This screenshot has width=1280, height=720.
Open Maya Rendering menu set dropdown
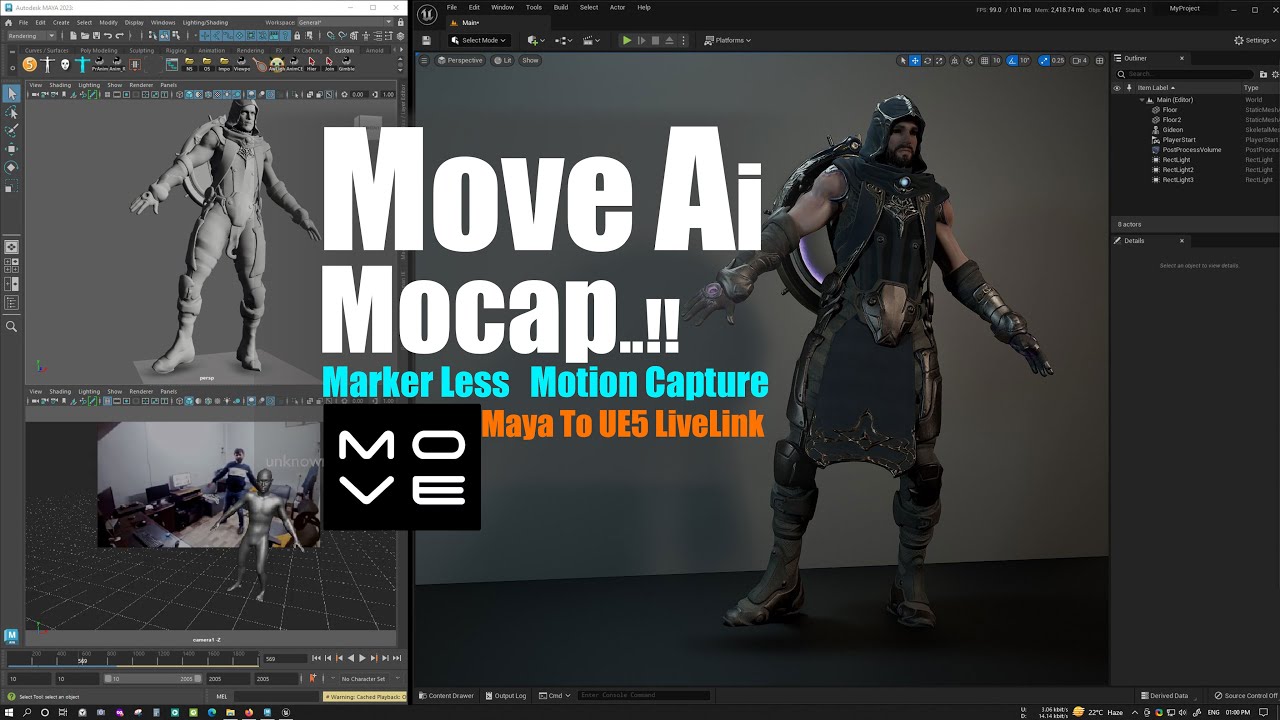click(30, 36)
